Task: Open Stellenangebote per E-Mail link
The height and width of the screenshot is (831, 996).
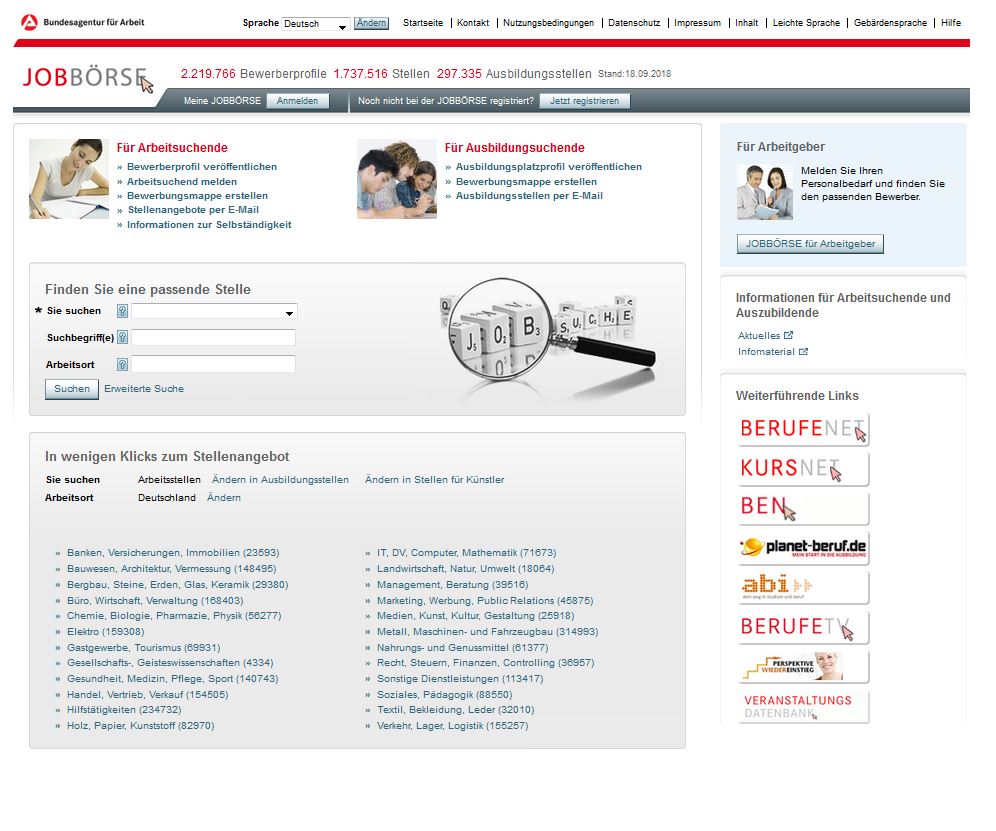Action: [x=193, y=210]
